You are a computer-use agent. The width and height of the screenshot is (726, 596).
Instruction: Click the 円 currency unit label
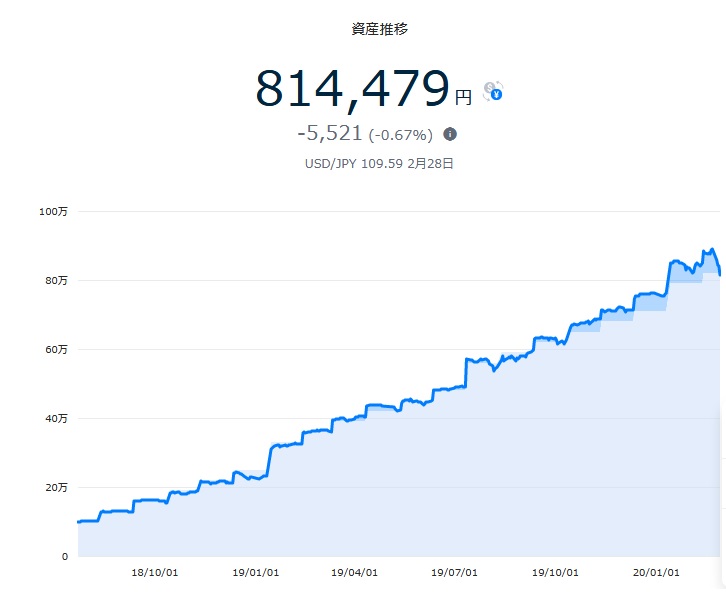pyautogui.click(x=463, y=98)
